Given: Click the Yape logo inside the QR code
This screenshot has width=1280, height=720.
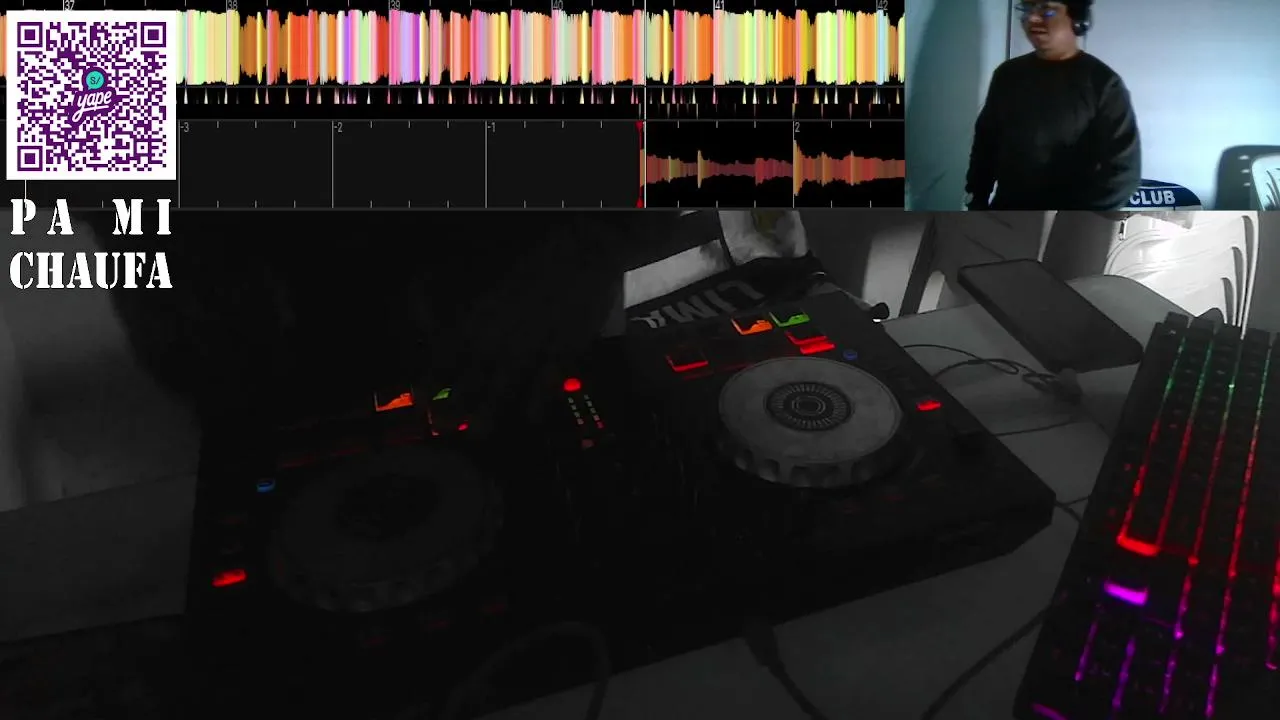Looking at the screenshot, I should click(92, 95).
